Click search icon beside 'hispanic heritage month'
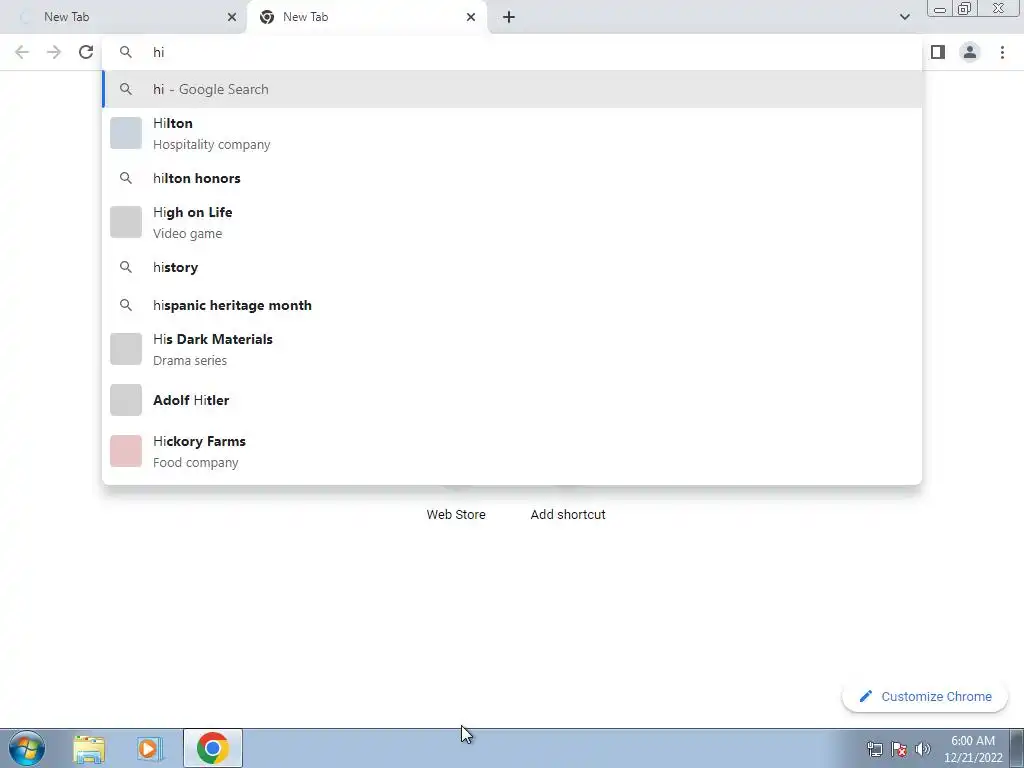The width and height of the screenshot is (1024, 768). tap(126, 305)
